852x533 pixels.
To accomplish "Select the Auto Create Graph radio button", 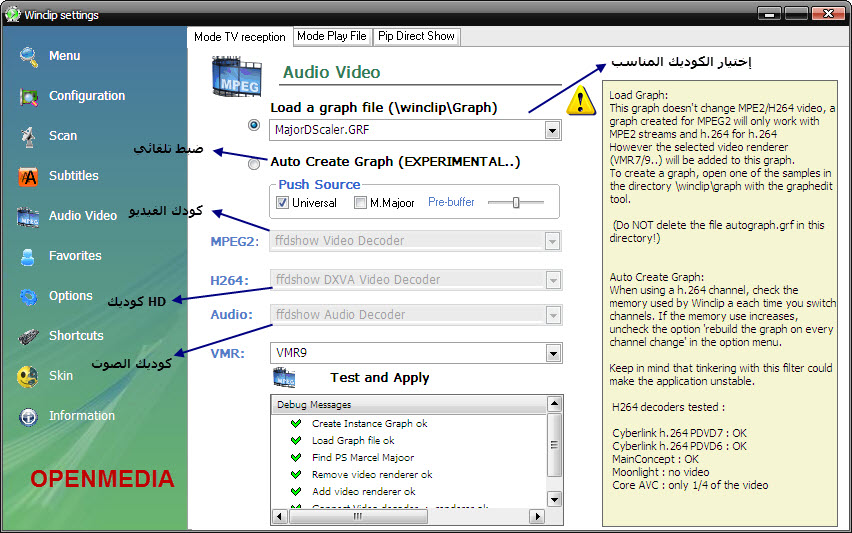I will (x=254, y=164).
